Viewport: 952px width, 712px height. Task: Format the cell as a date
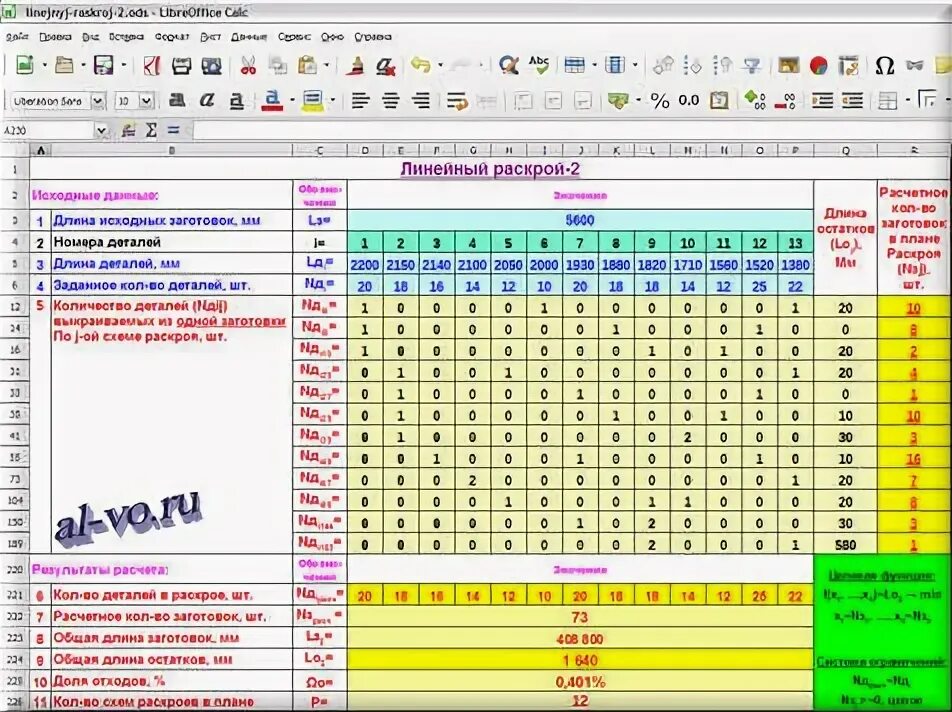tap(719, 101)
